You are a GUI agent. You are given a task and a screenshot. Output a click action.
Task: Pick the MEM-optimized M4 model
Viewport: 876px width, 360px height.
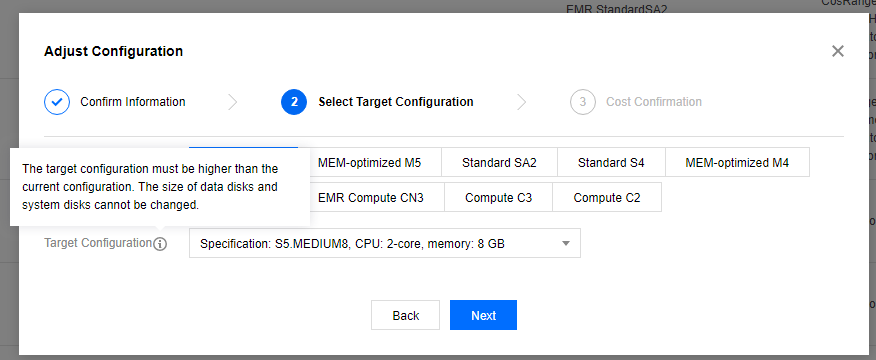click(x=737, y=163)
